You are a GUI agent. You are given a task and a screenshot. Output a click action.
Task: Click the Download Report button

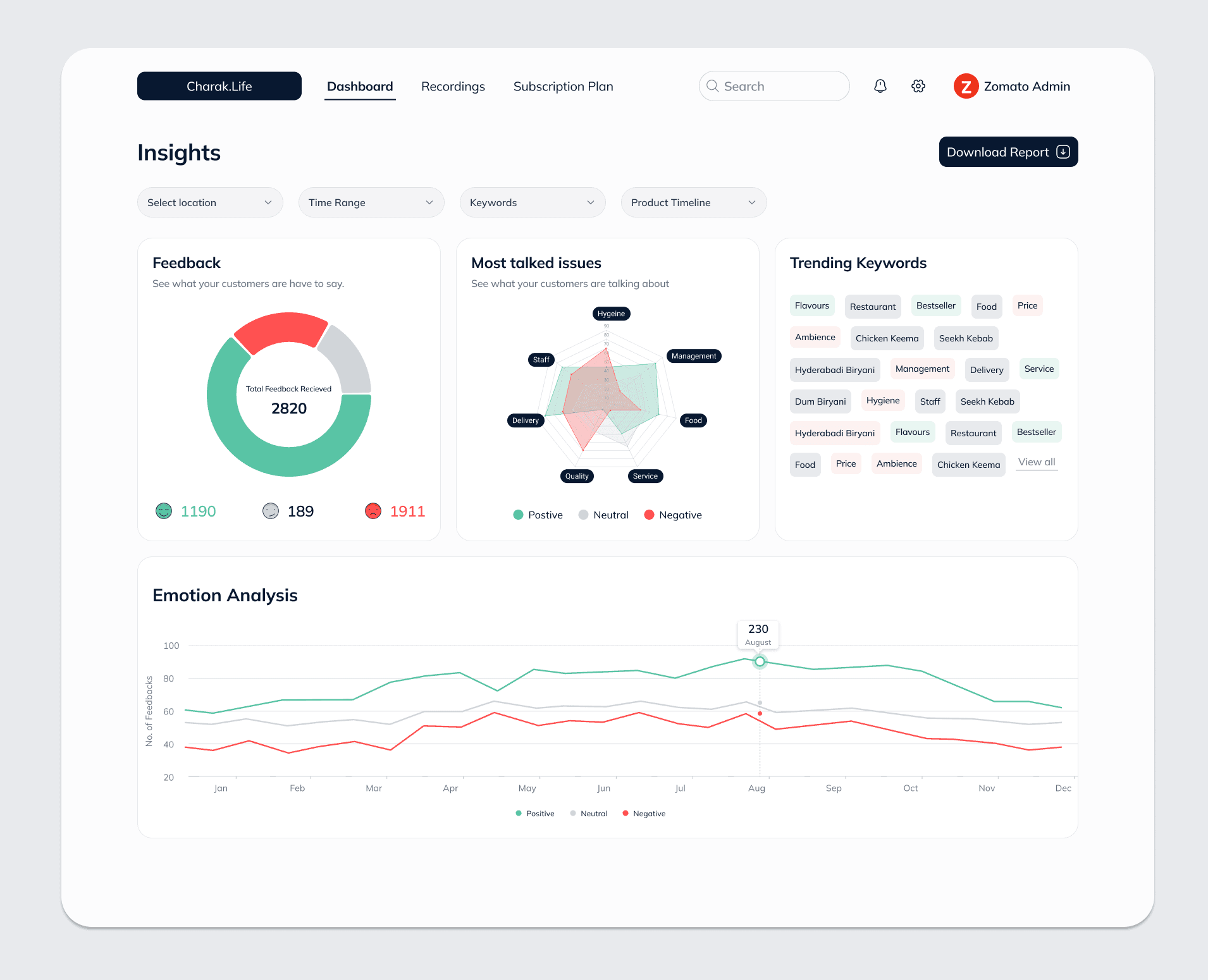(x=1008, y=152)
